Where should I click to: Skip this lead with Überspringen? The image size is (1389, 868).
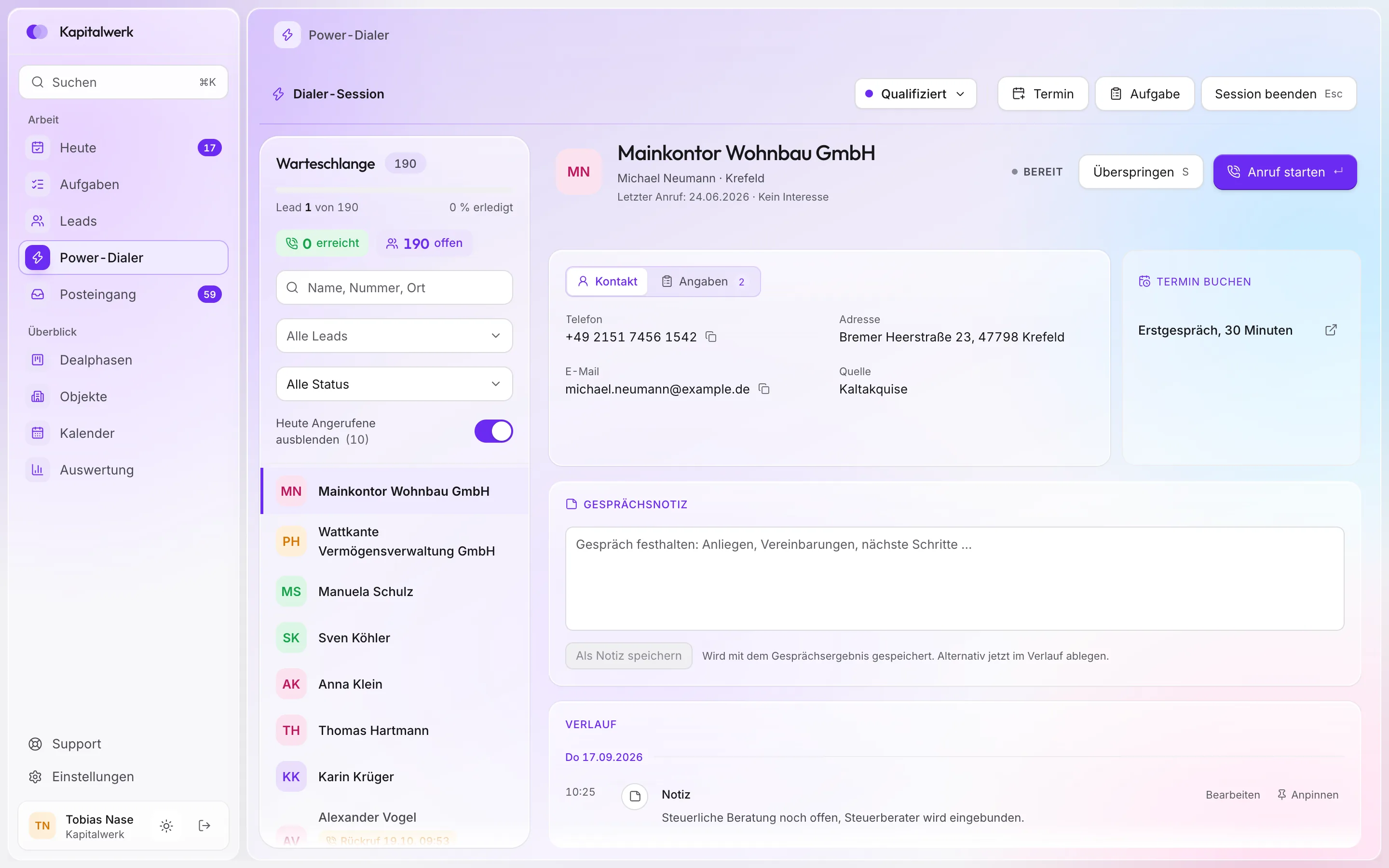pos(1141,172)
